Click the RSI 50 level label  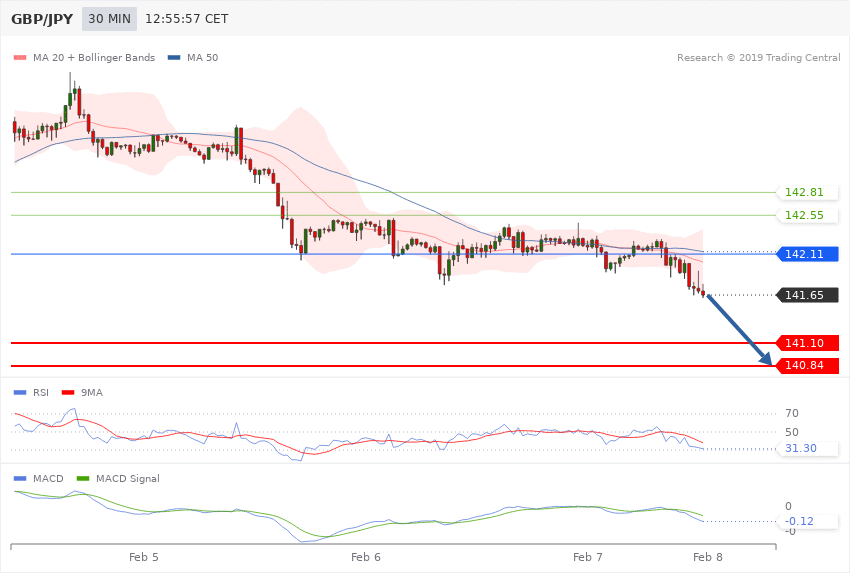[x=792, y=432]
